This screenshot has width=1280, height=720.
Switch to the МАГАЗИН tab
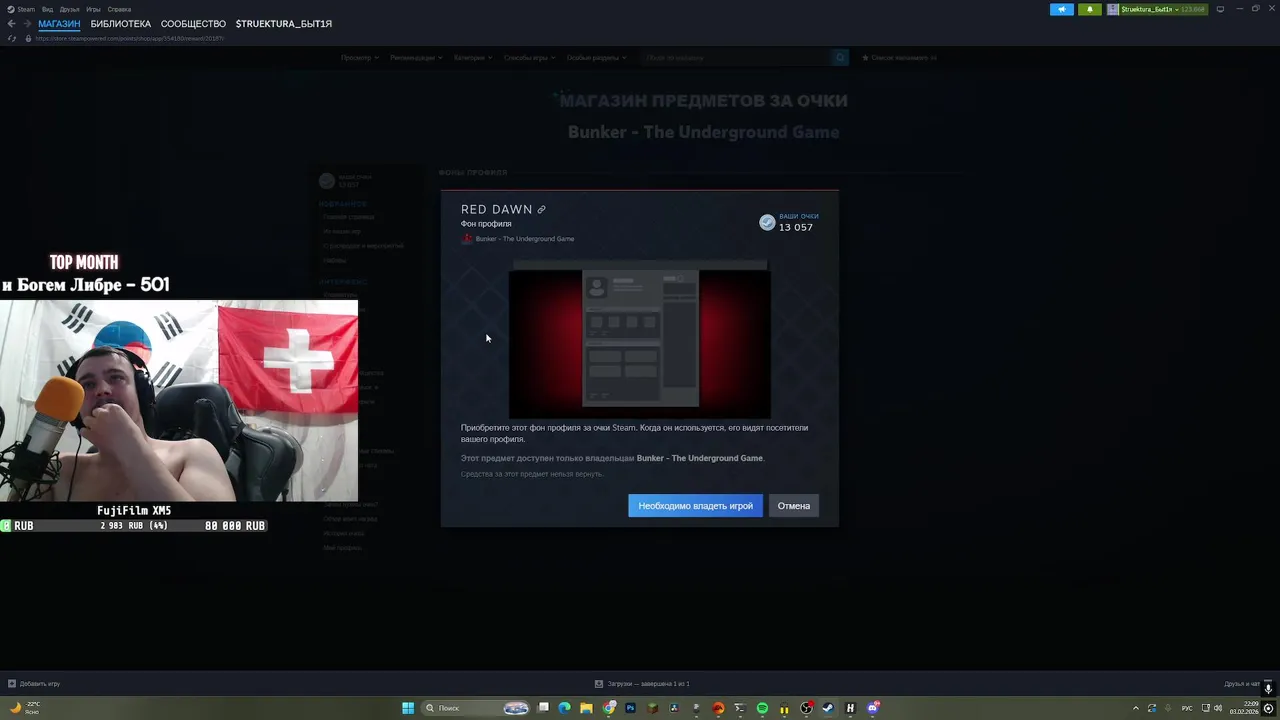(59, 23)
